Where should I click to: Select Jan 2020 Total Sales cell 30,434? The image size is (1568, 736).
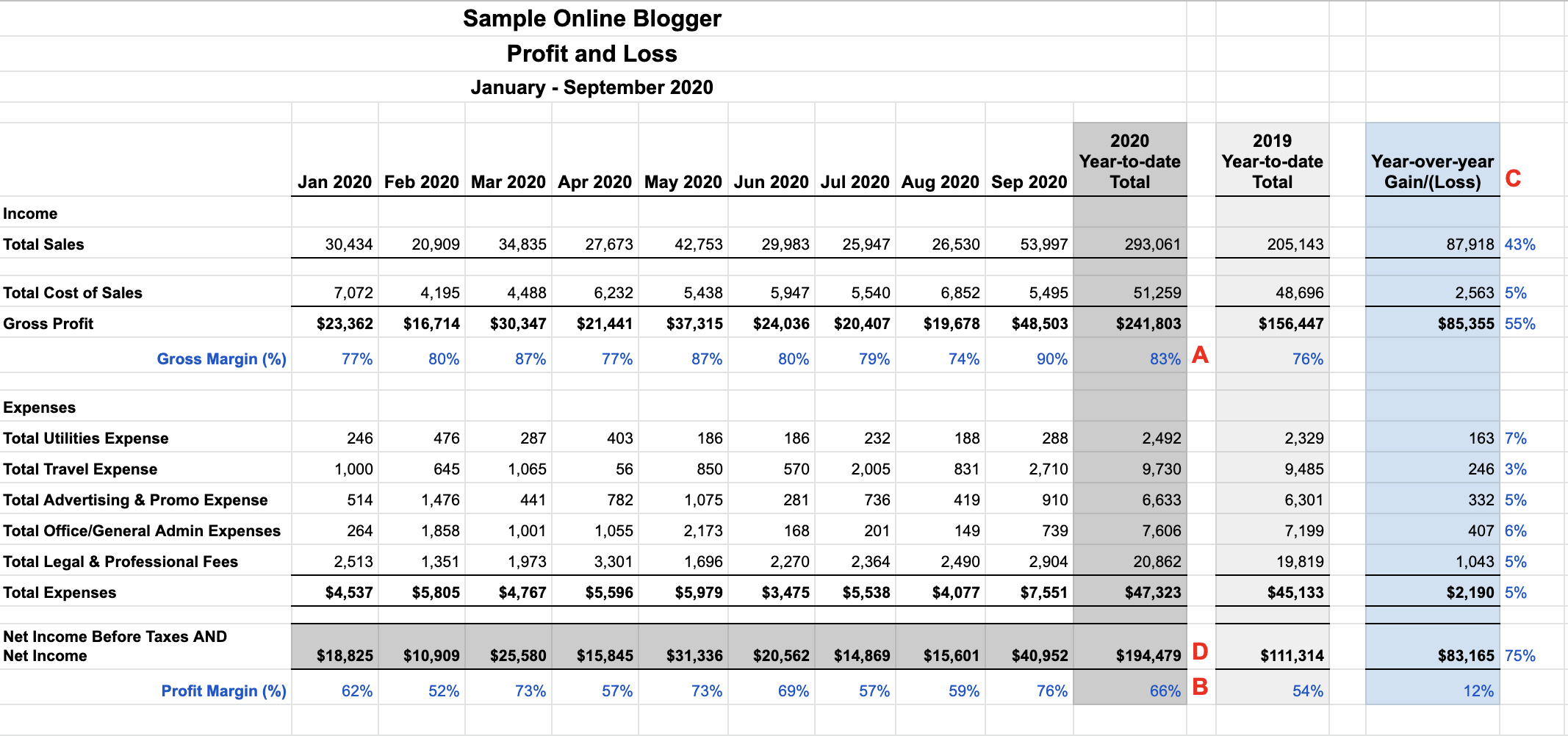[349, 245]
